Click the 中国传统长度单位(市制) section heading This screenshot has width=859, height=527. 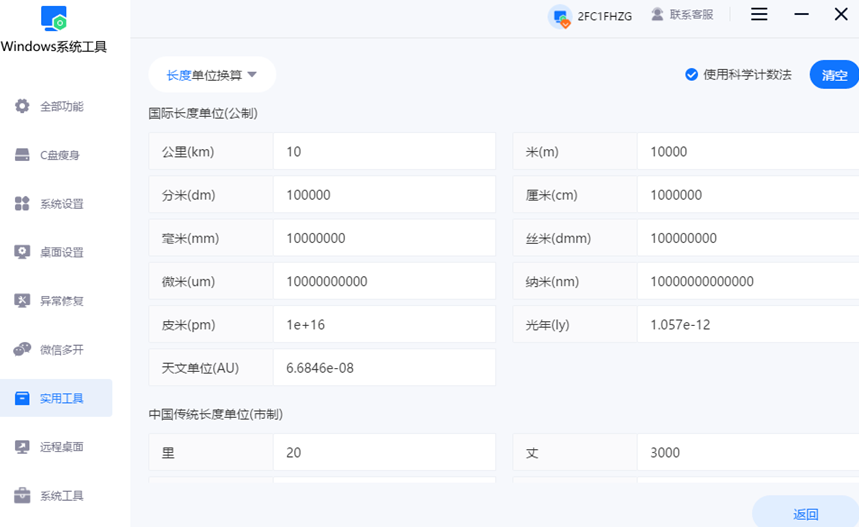[x=215, y=414]
